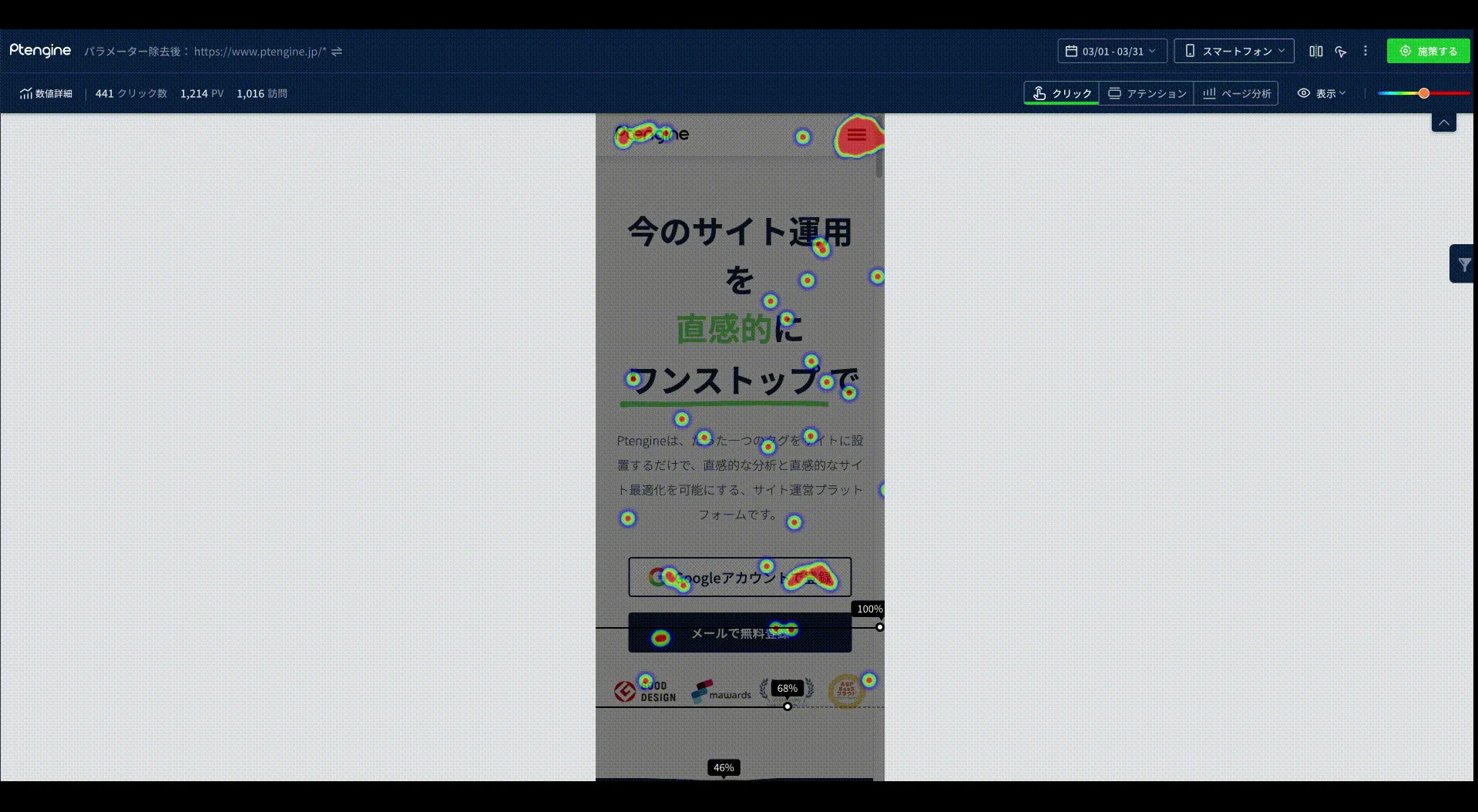Expand the 表示 display options dropdown
1478x812 pixels.
pyautogui.click(x=1322, y=93)
